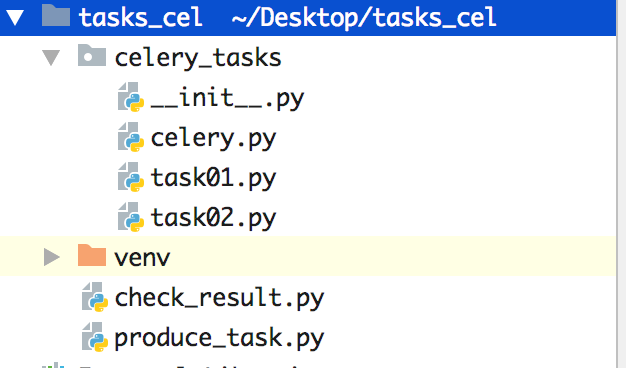The height and width of the screenshot is (368, 626).
Task: Collapse the celery_tasks package arrow
Action: point(51,58)
